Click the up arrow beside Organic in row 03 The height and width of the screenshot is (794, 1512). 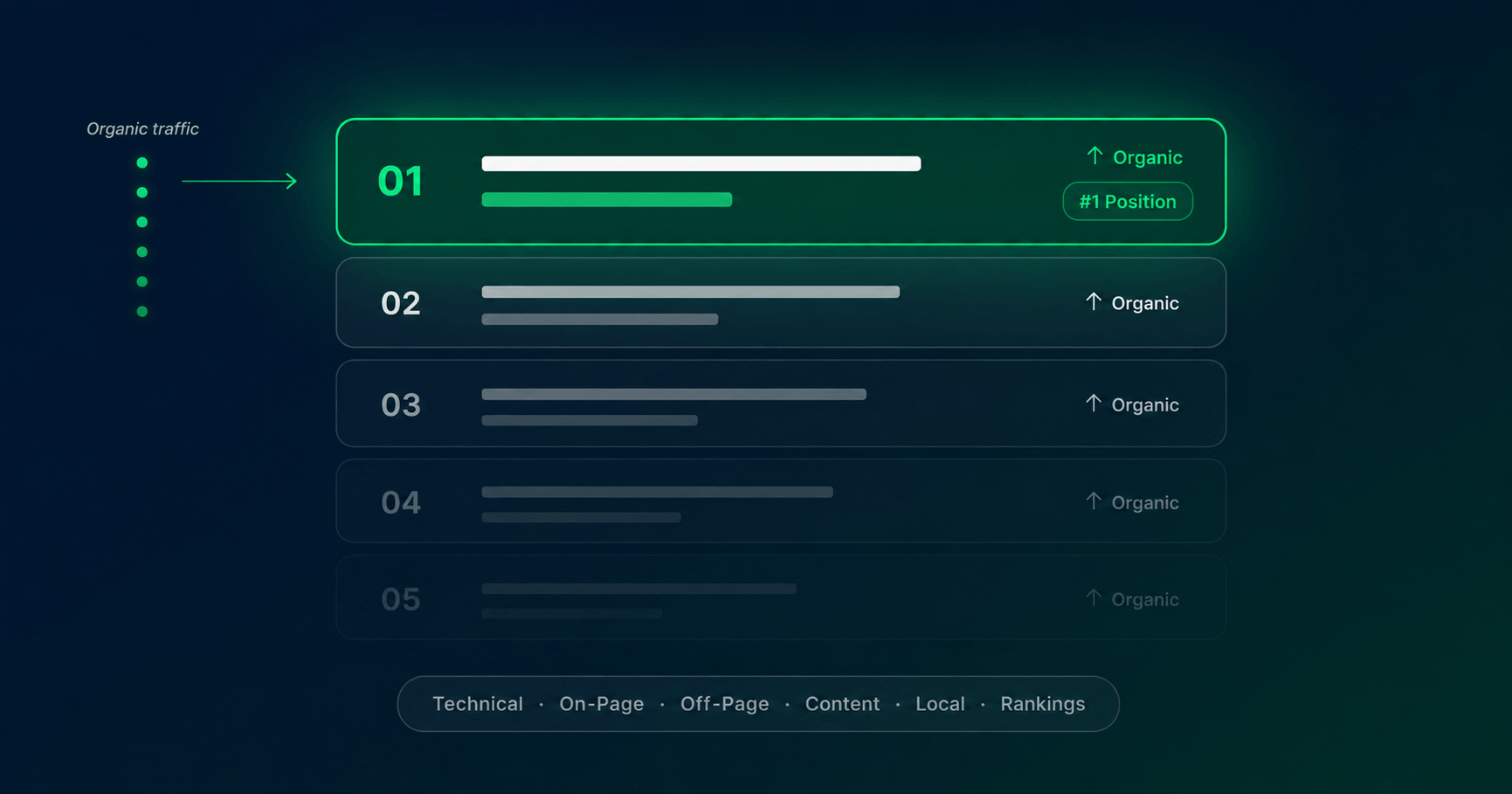(1094, 403)
